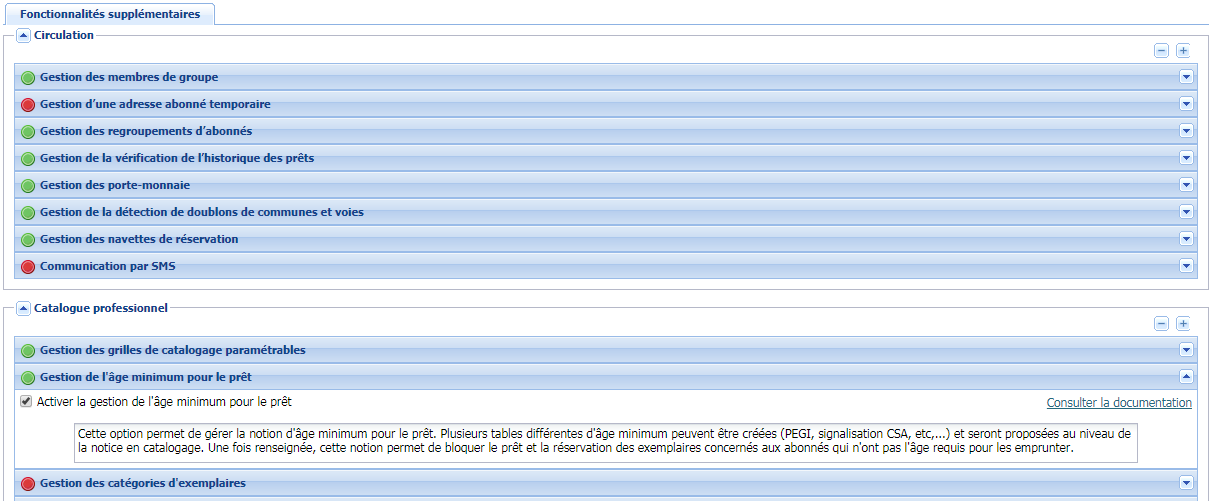Open the Consulter la documentation link
Viewport: 1213px width, 501px height.
click(1119, 403)
